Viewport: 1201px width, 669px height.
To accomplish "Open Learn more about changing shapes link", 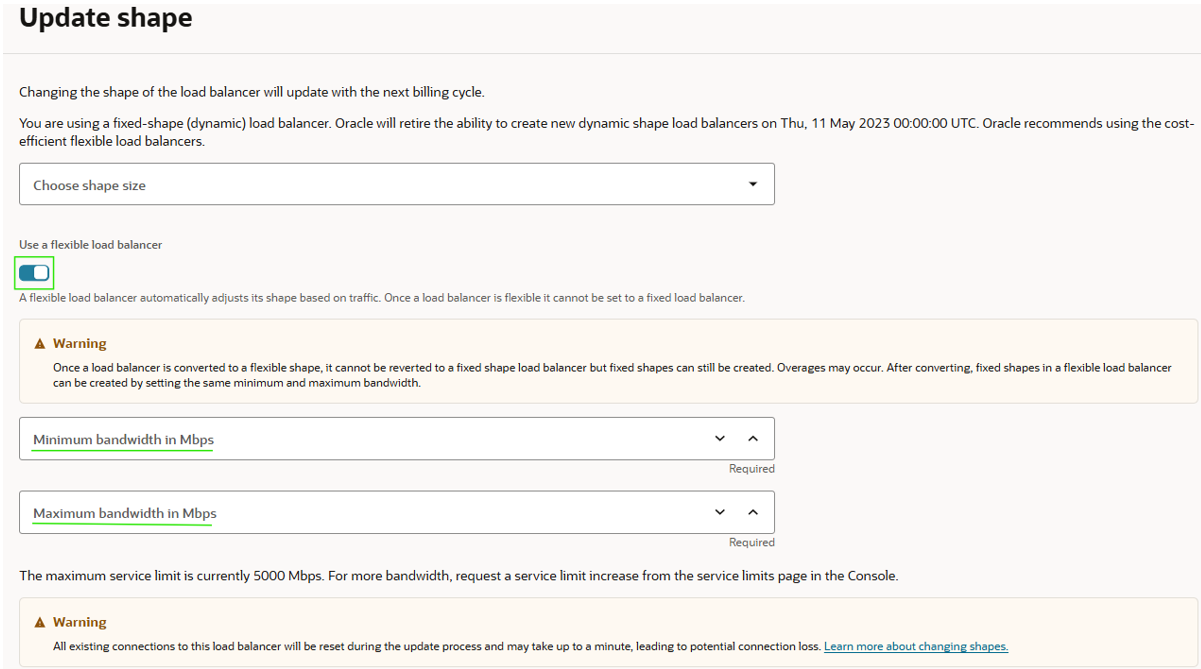I will 915,647.
